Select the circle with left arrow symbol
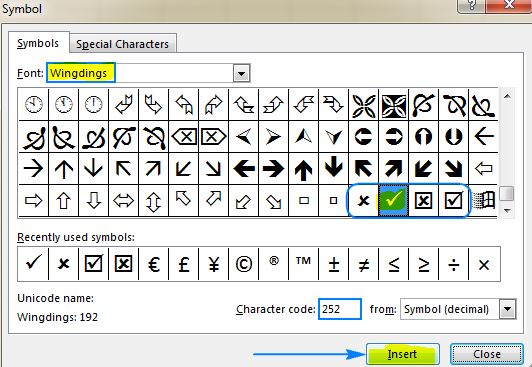The height and width of the screenshot is (367, 532). click(363, 137)
